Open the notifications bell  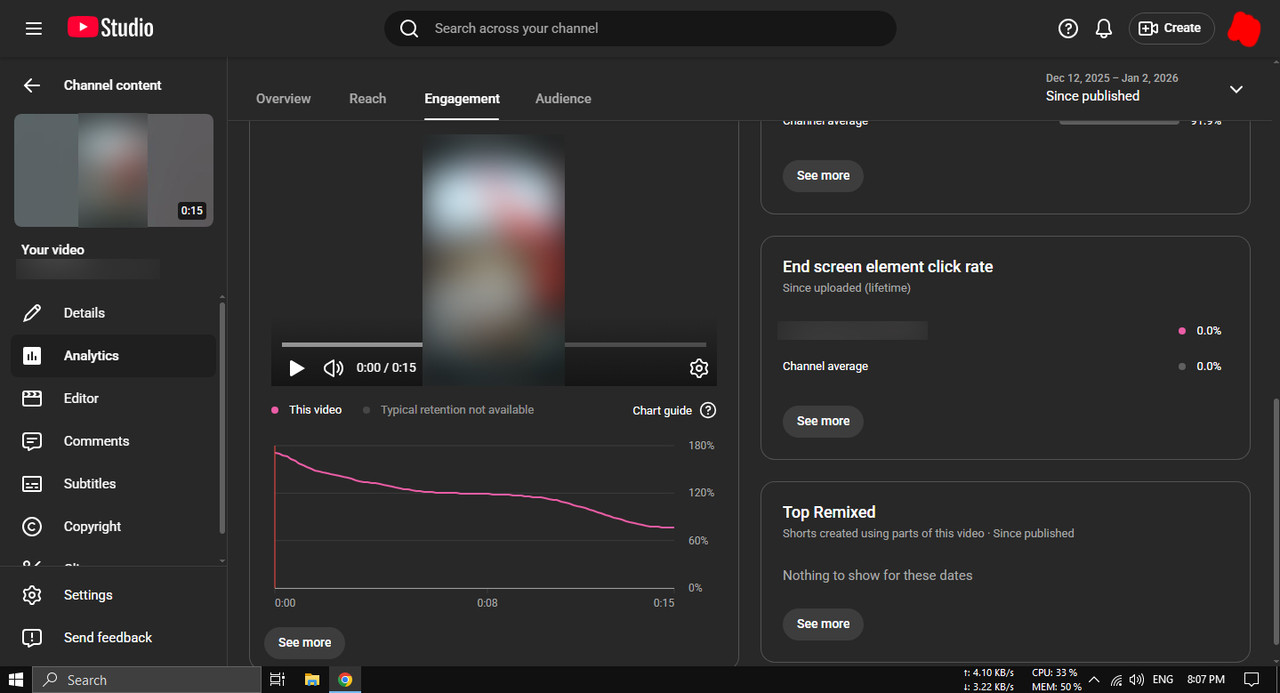1104,28
